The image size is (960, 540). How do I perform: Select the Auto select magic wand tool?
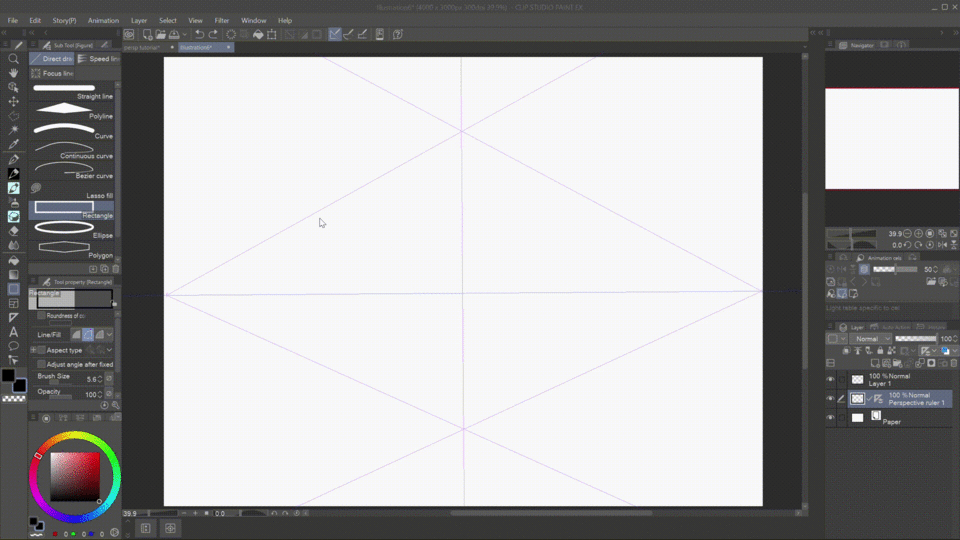(x=13, y=130)
